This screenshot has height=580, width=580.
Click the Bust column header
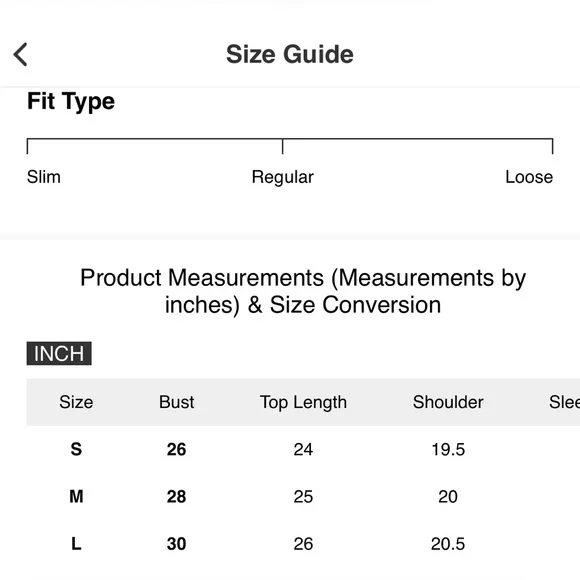(176, 402)
